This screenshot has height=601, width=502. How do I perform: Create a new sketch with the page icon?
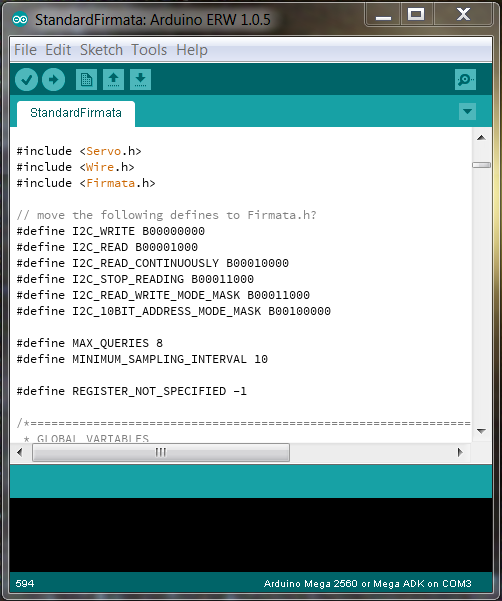[x=86, y=80]
